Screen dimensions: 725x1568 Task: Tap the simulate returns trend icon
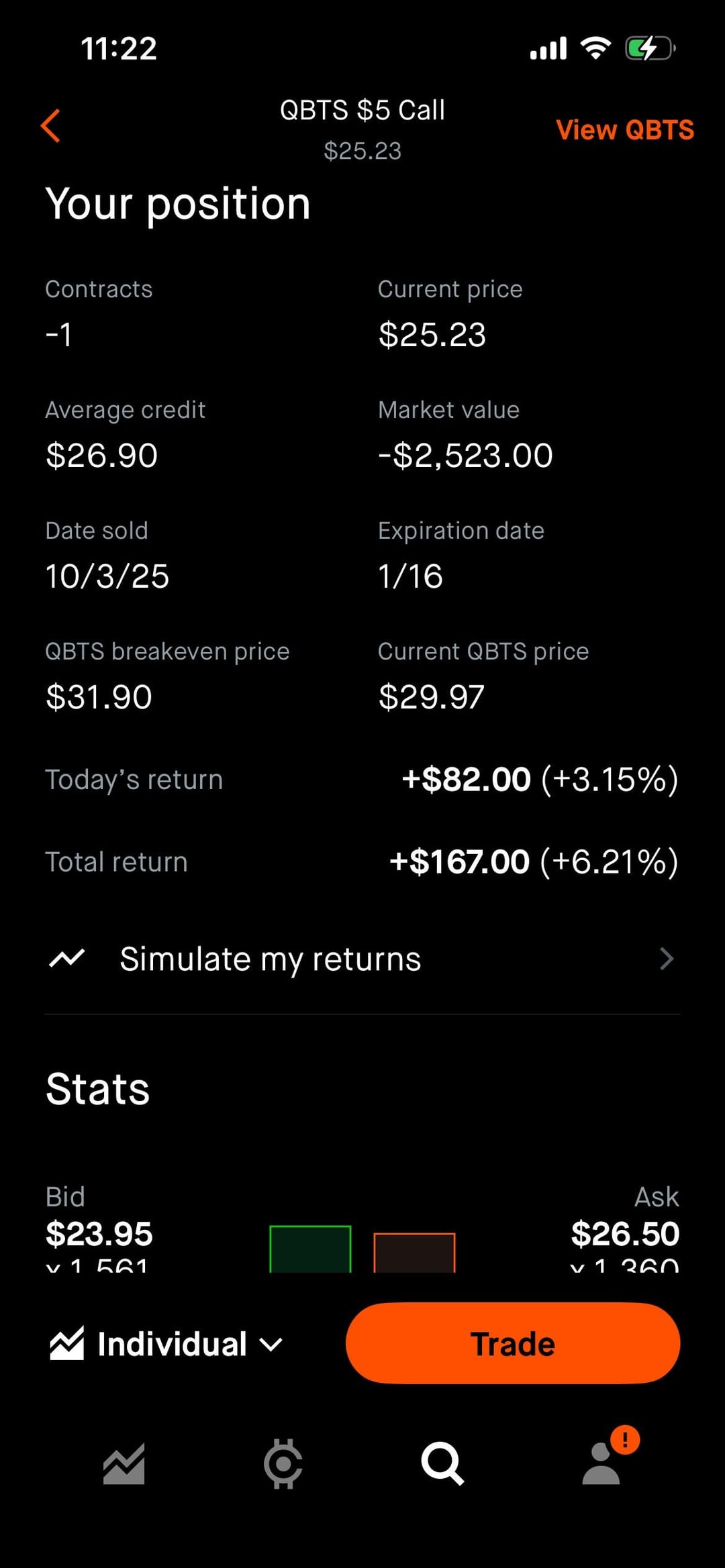click(x=67, y=959)
